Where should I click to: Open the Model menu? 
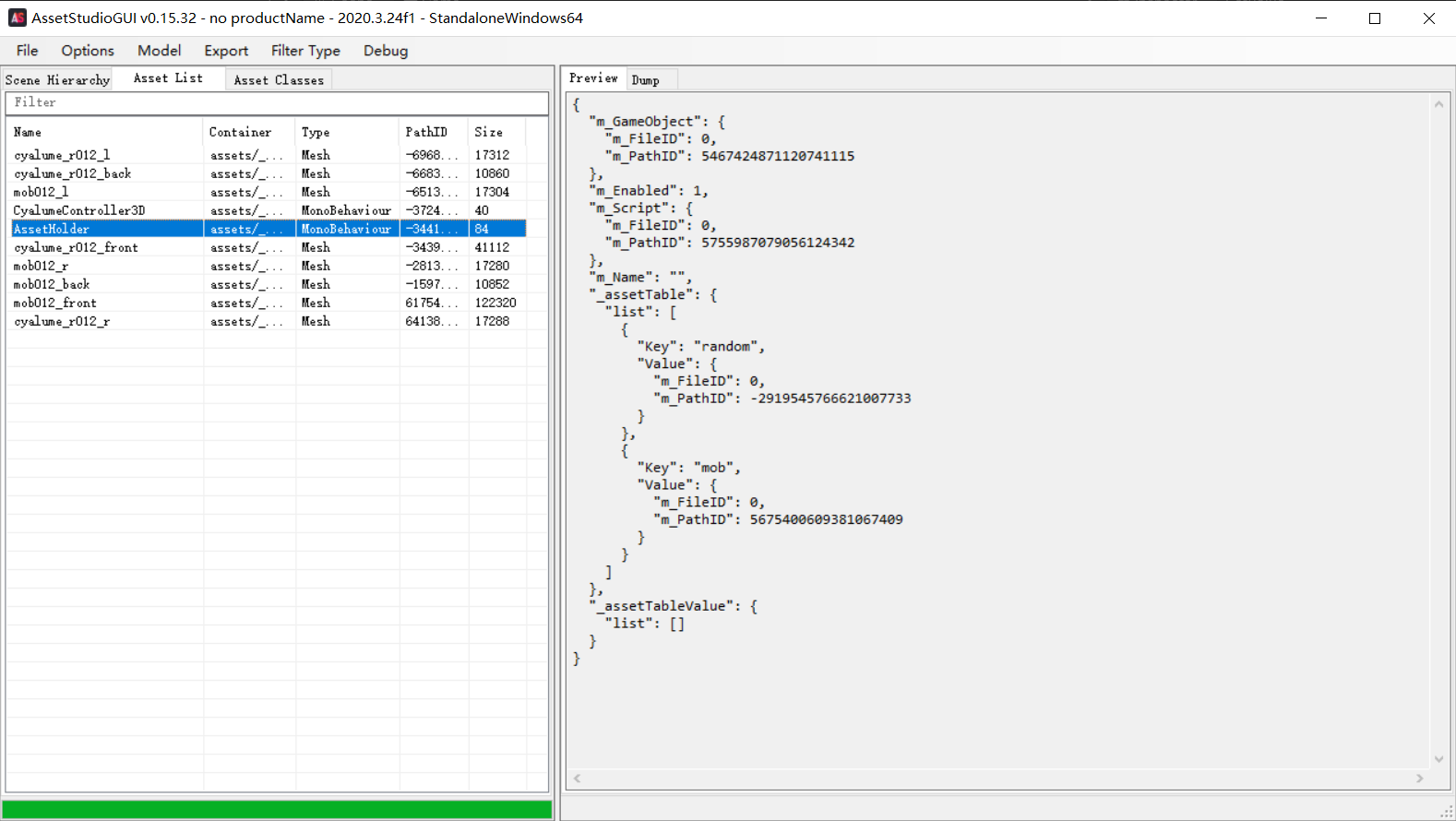click(x=160, y=51)
